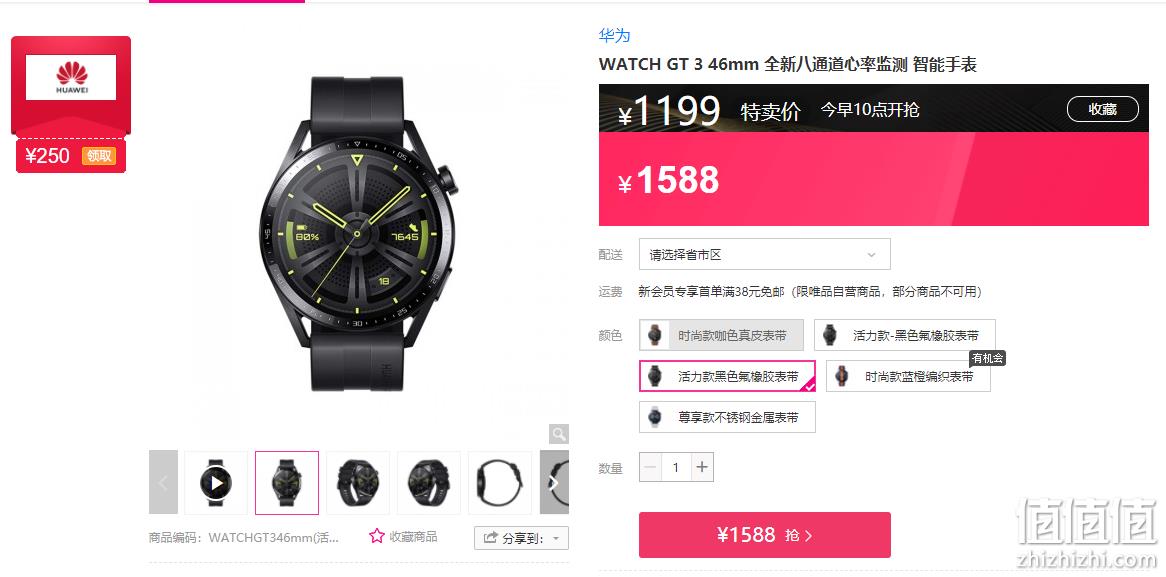Choose 活力款-黑色氟橡胶表带 option

point(904,335)
